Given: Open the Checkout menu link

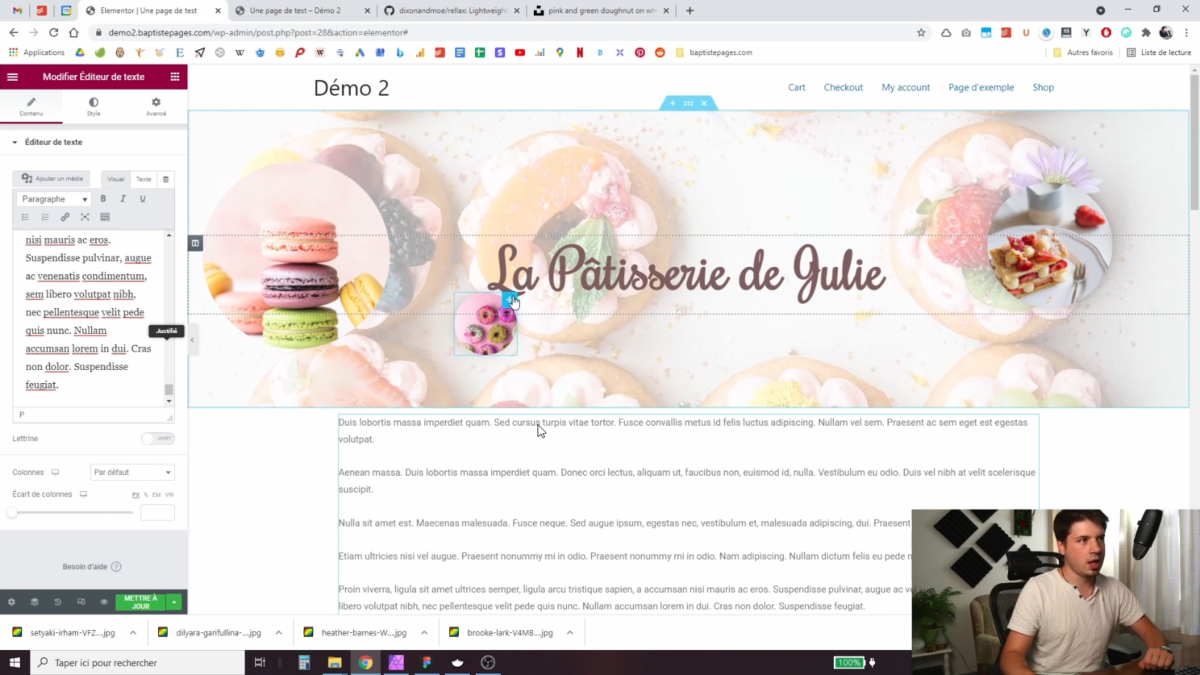Looking at the screenshot, I should [843, 87].
